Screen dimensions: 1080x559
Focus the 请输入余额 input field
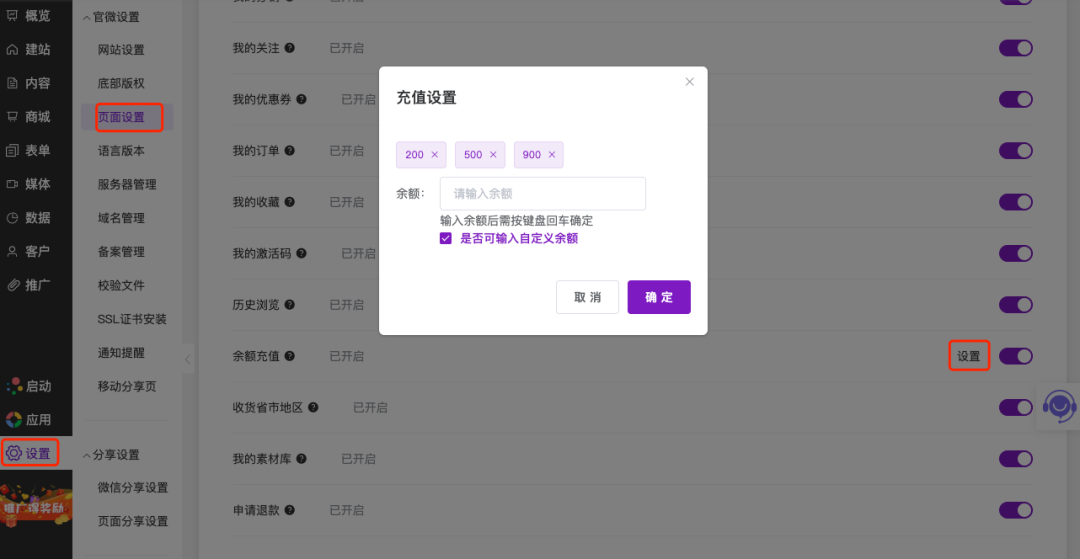click(x=543, y=193)
